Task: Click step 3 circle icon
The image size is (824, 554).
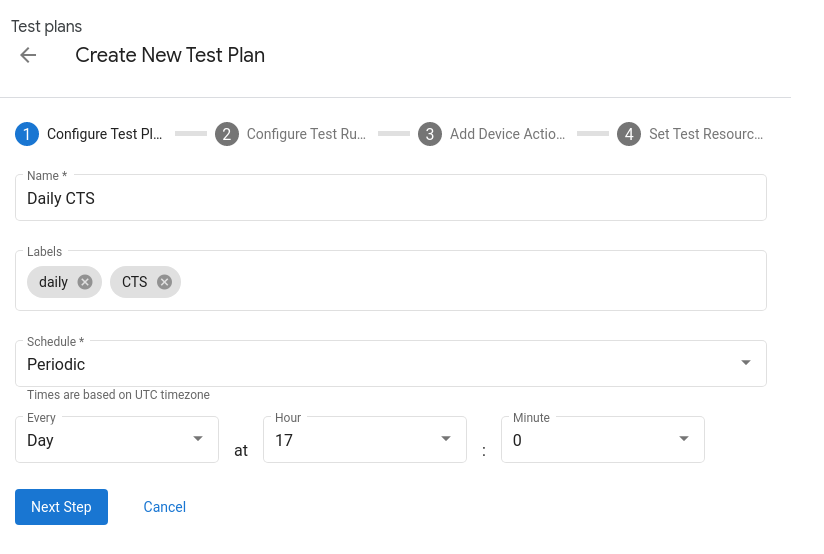Action: pos(430,134)
